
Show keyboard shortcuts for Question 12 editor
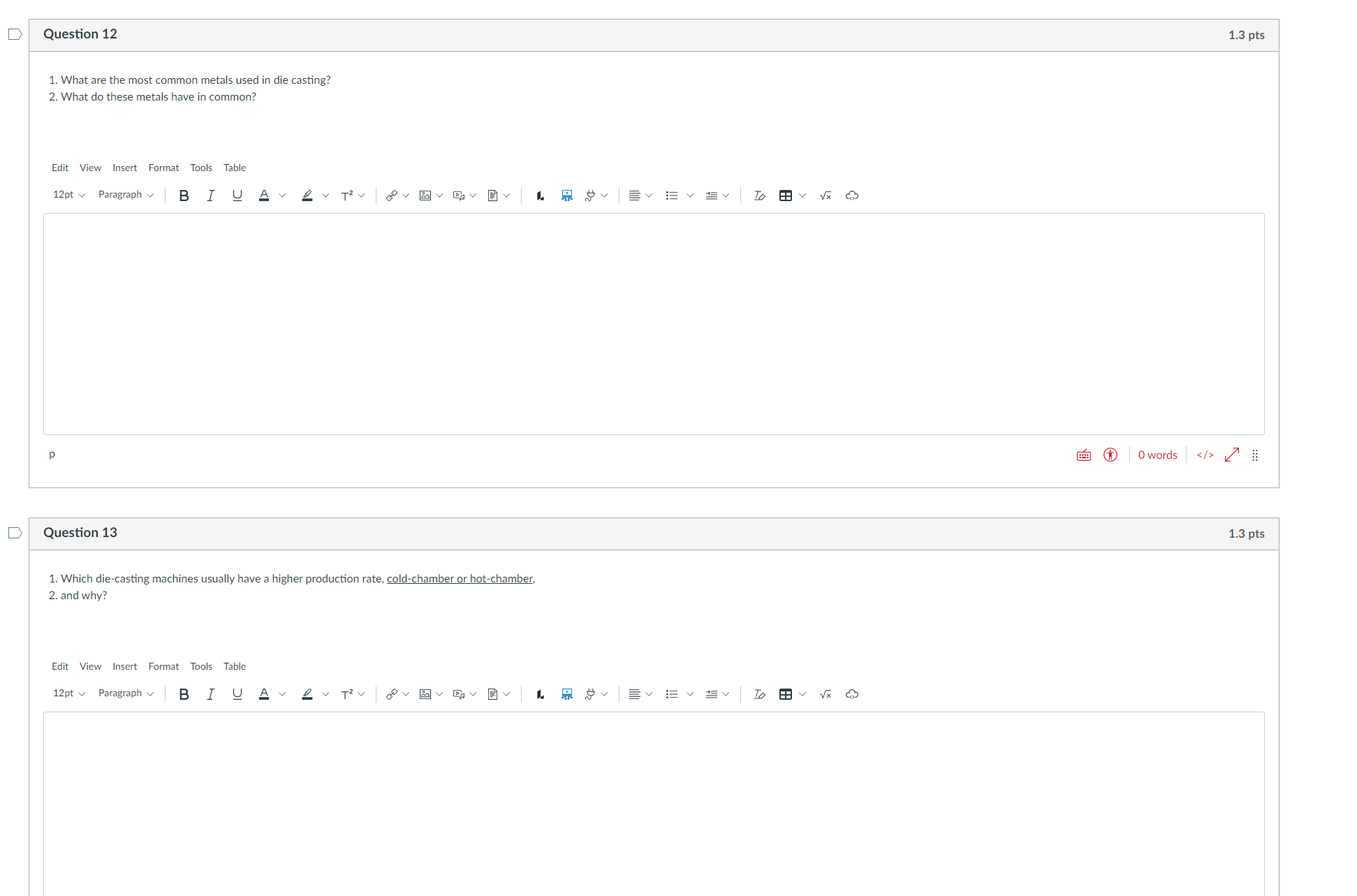[1083, 455]
